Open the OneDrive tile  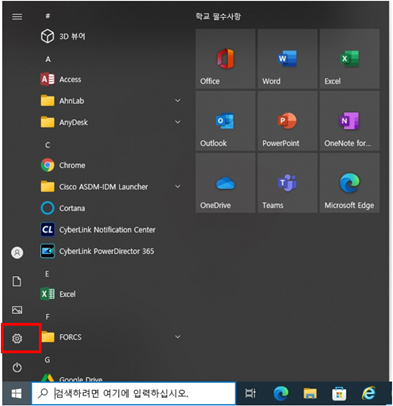click(x=225, y=183)
